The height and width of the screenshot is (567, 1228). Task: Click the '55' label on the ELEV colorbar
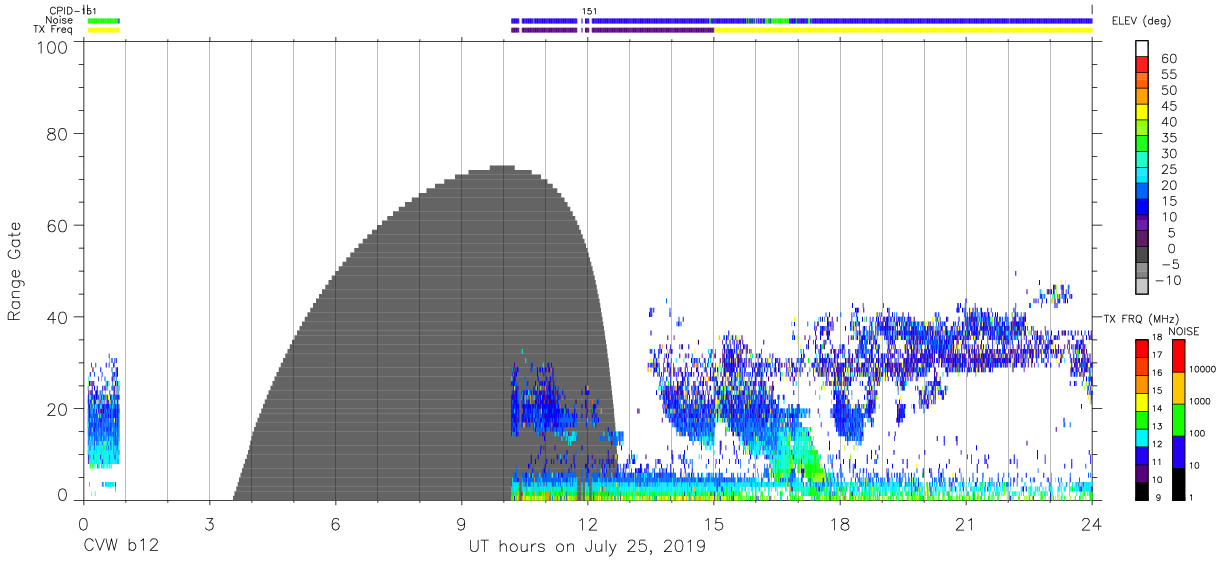(1169, 75)
